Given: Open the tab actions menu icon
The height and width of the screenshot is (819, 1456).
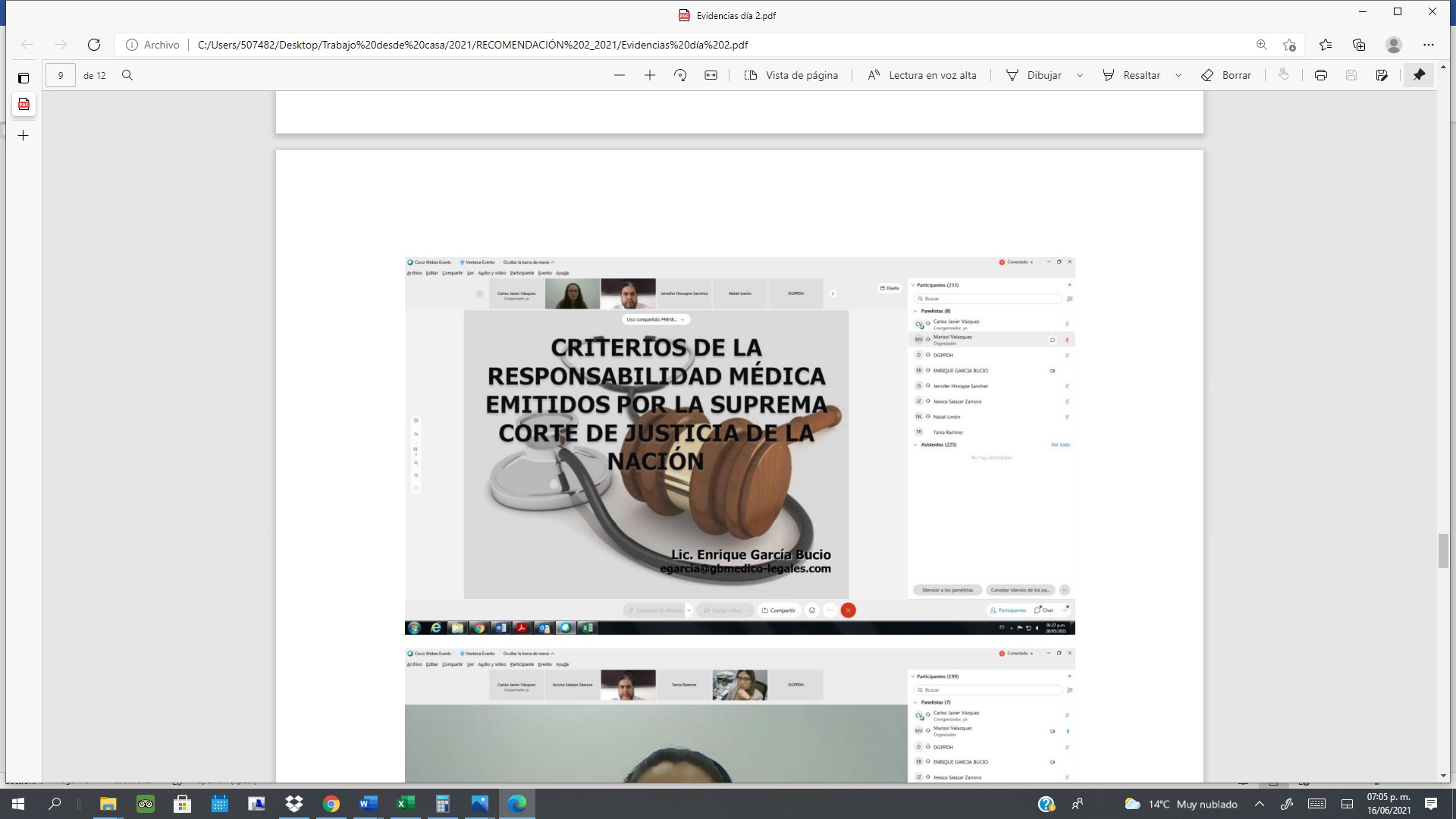Looking at the screenshot, I should (24, 77).
